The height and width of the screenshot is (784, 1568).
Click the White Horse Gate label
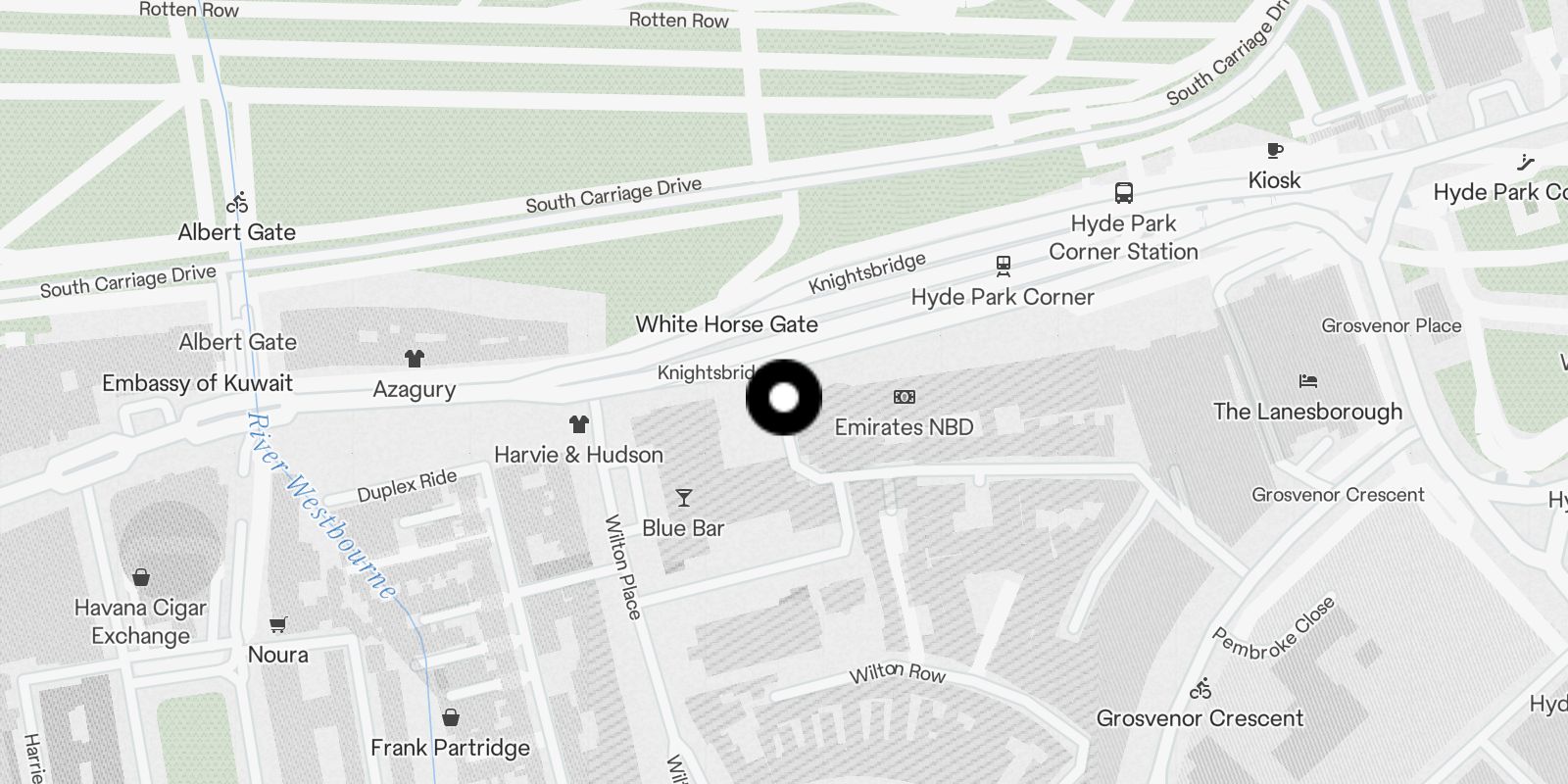pyautogui.click(x=726, y=324)
